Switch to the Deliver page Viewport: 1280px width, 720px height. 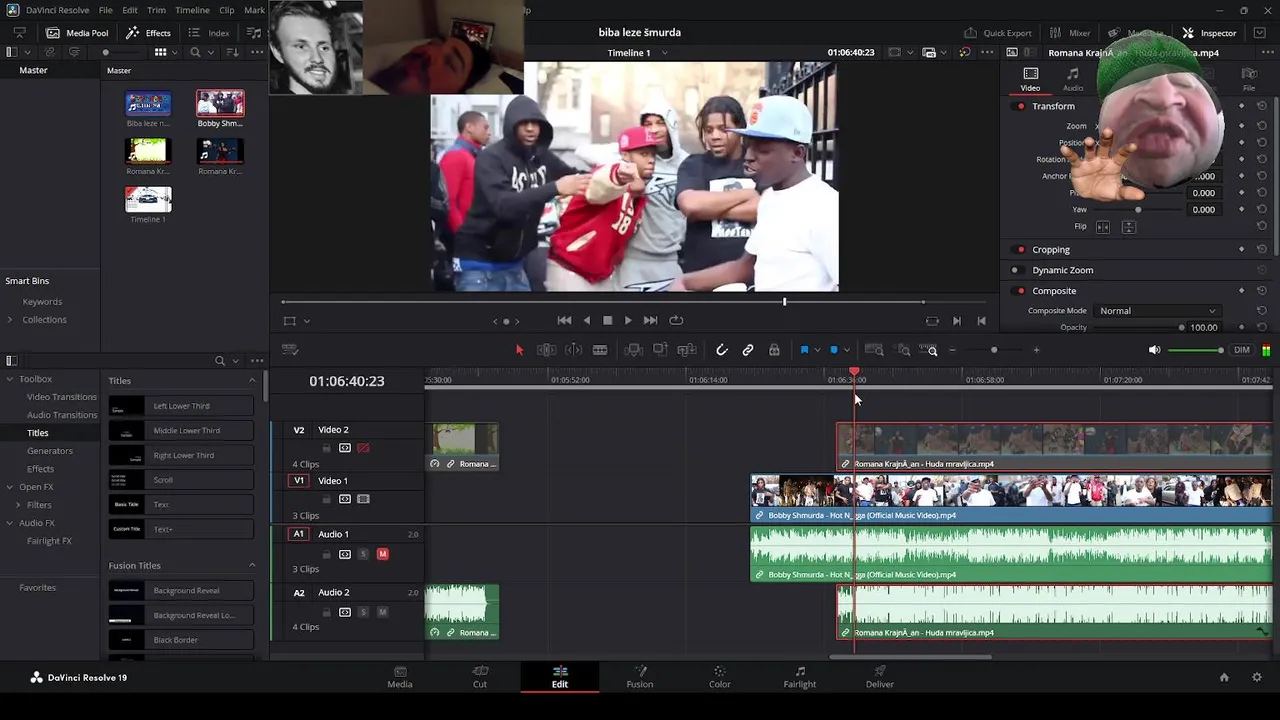point(879,677)
